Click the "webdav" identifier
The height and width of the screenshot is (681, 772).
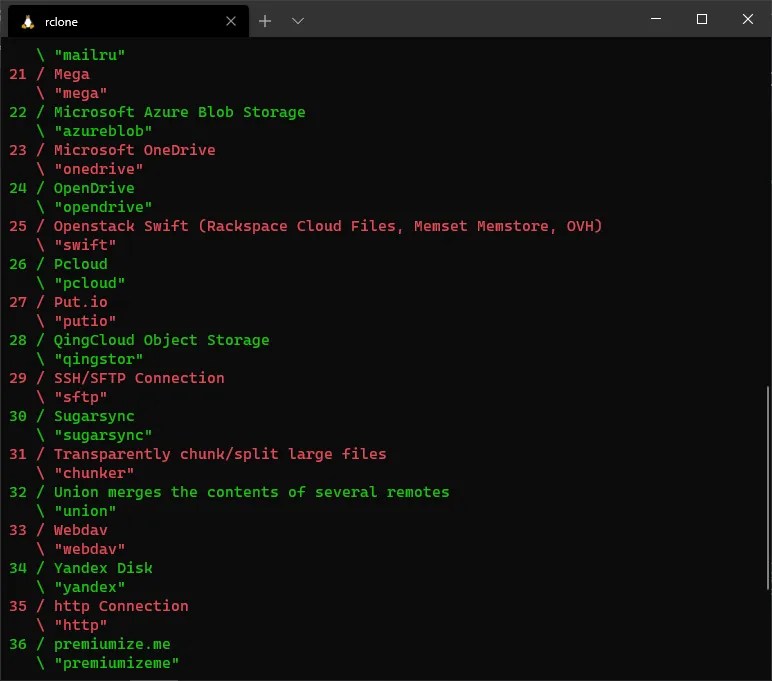coord(90,549)
